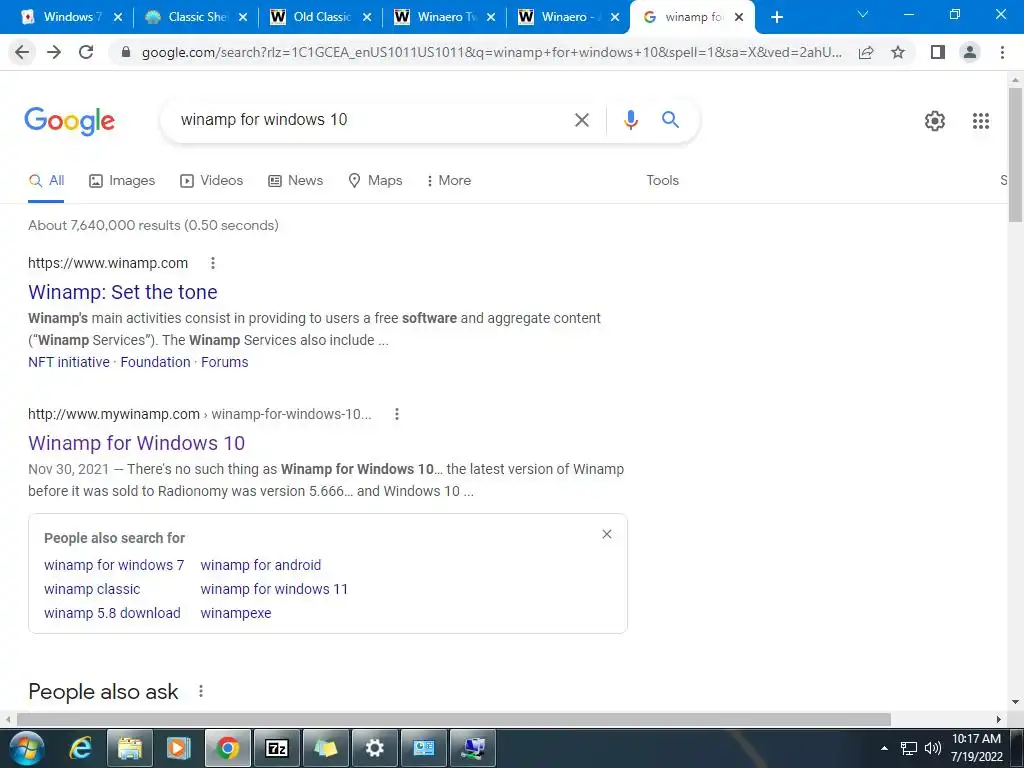Go forward with the browser forward arrow
The width and height of the screenshot is (1024, 768).
[54, 52]
